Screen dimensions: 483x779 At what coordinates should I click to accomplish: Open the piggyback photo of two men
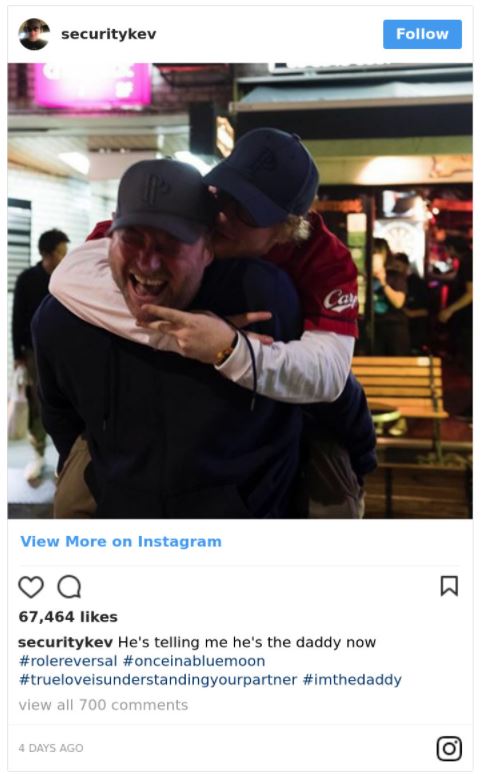pos(240,291)
